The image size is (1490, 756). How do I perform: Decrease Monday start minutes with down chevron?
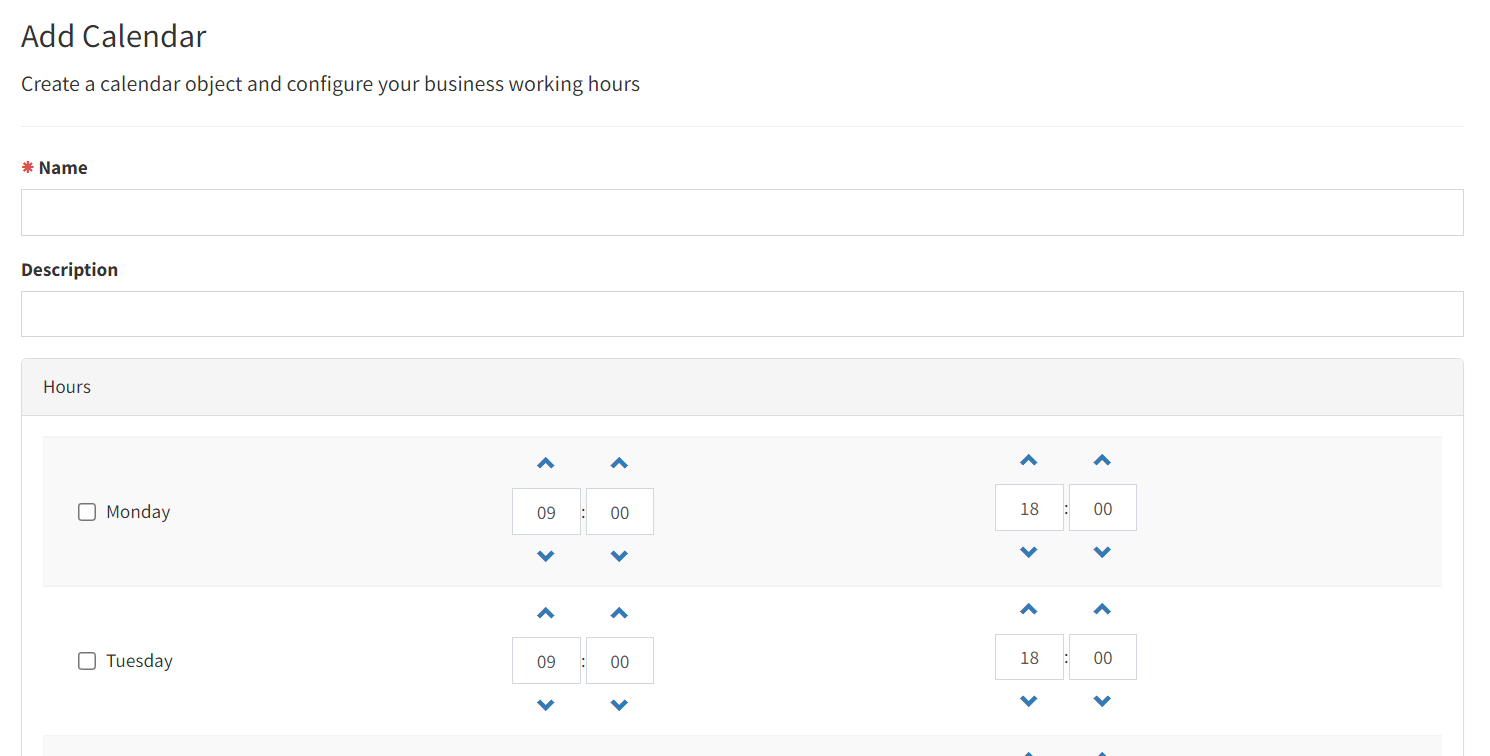pyautogui.click(x=619, y=556)
